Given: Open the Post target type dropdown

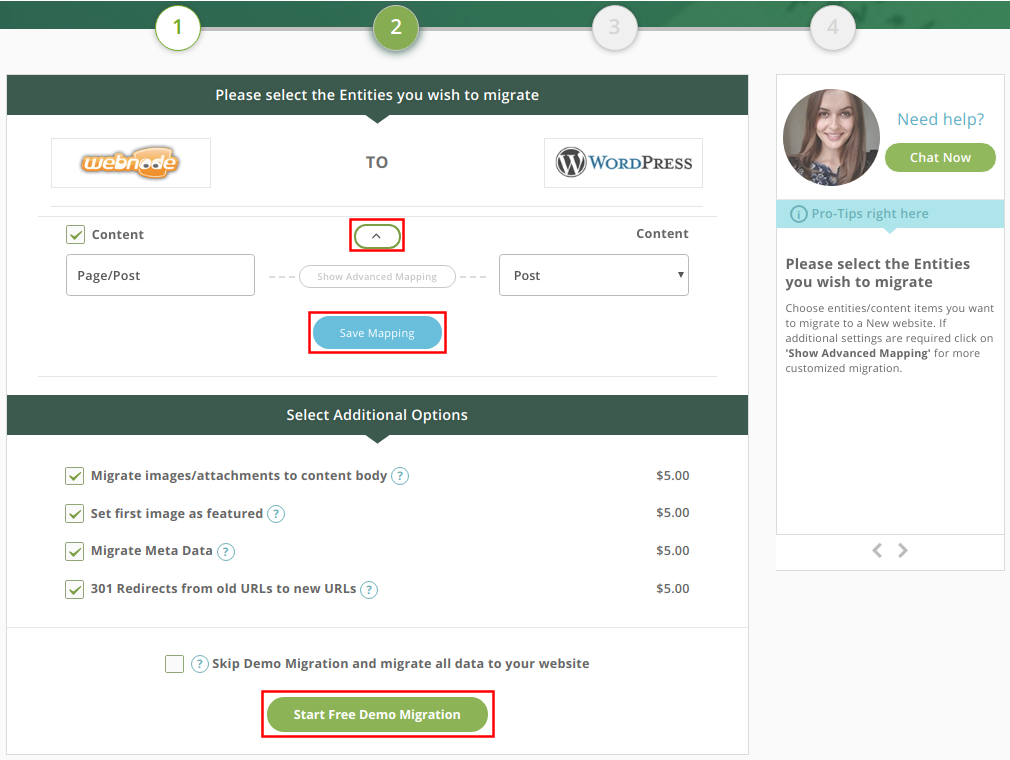Looking at the screenshot, I should point(594,276).
